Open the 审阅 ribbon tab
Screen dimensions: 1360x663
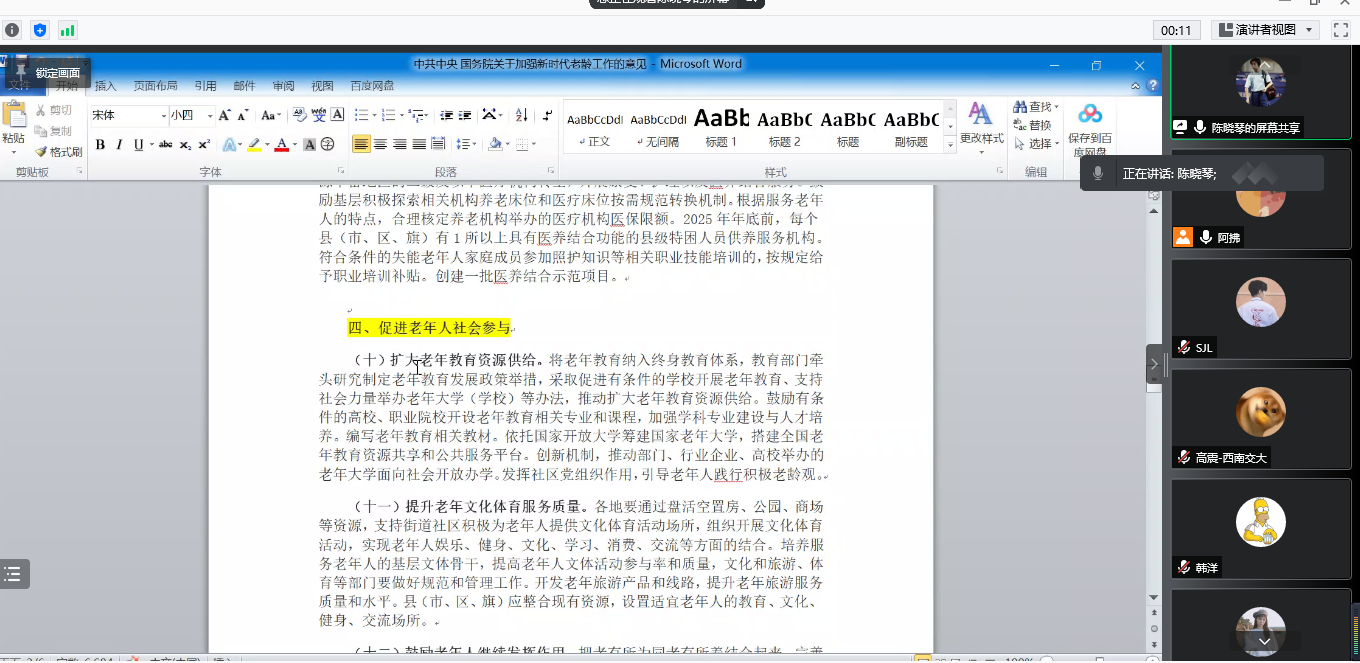click(283, 86)
